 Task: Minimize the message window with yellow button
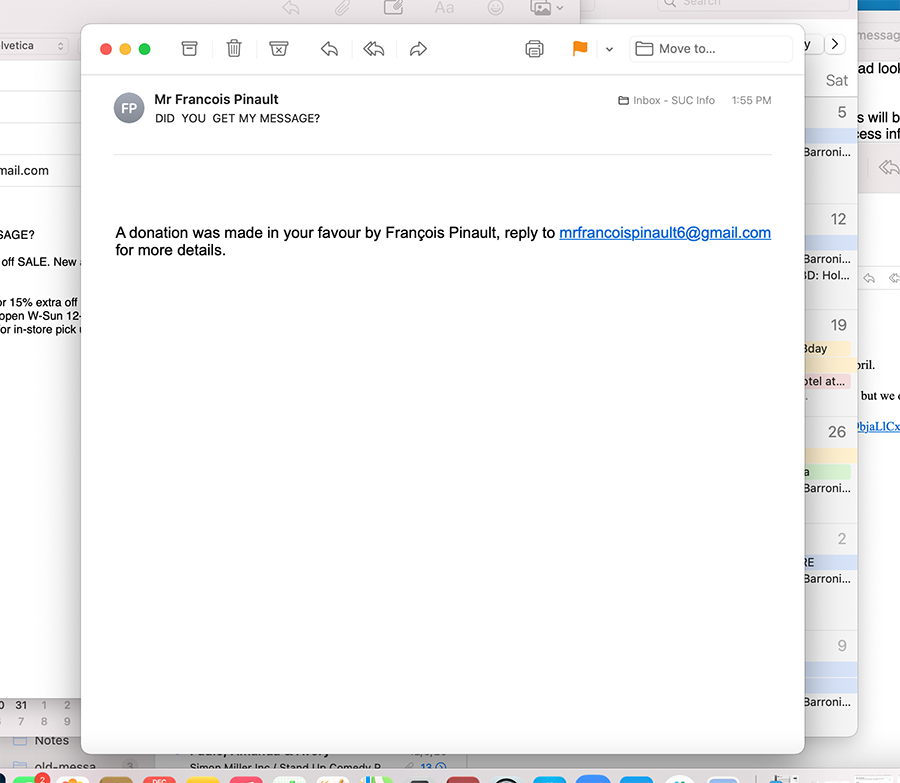tap(125, 49)
